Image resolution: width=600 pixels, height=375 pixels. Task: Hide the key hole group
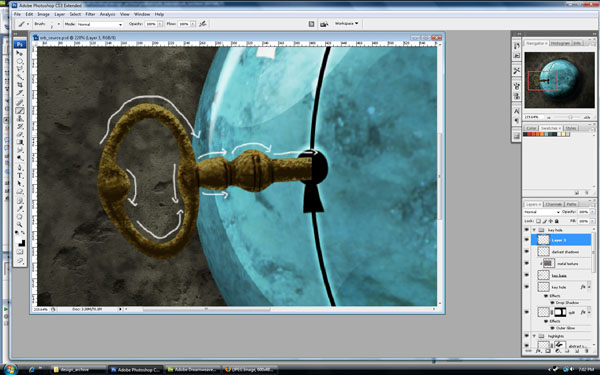[527, 230]
